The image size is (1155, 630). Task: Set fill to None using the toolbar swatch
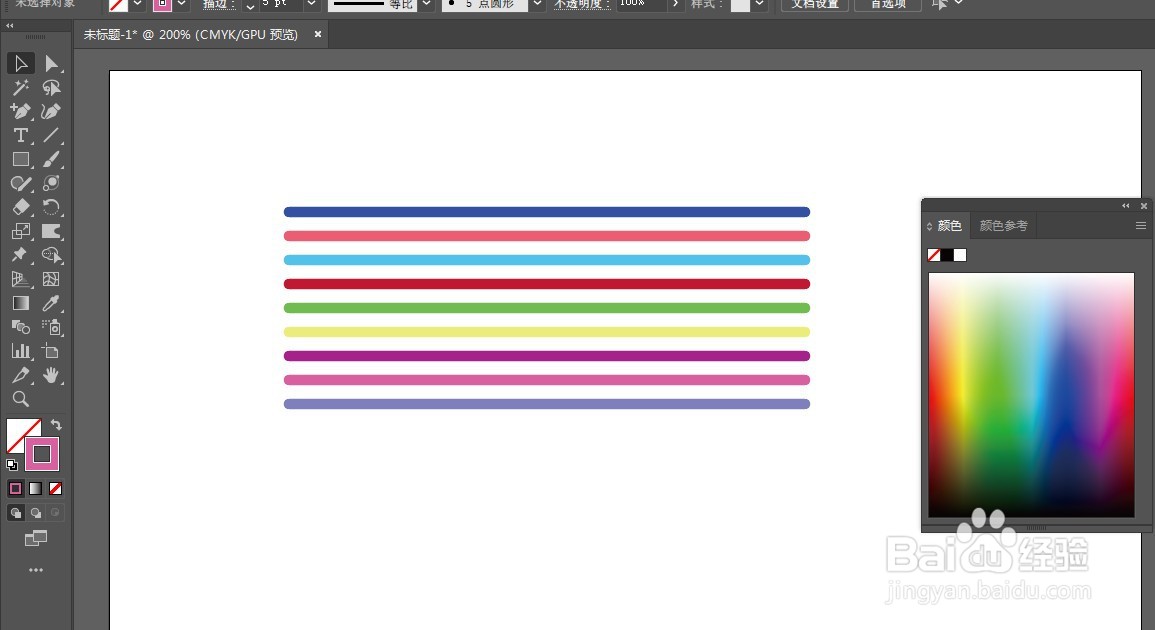click(x=55, y=488)
